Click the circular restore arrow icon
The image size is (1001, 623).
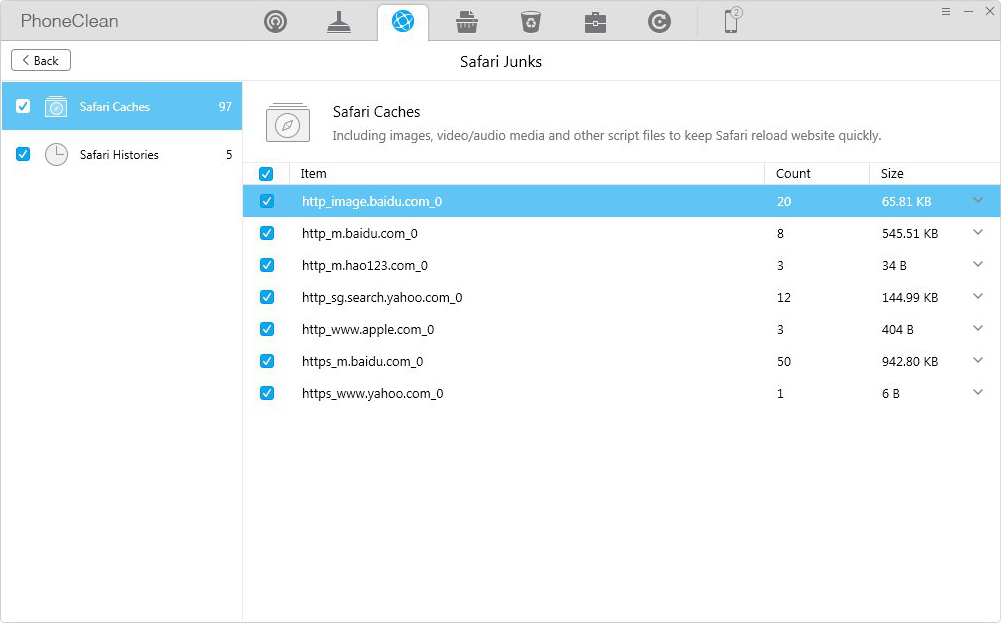(659, 22)
